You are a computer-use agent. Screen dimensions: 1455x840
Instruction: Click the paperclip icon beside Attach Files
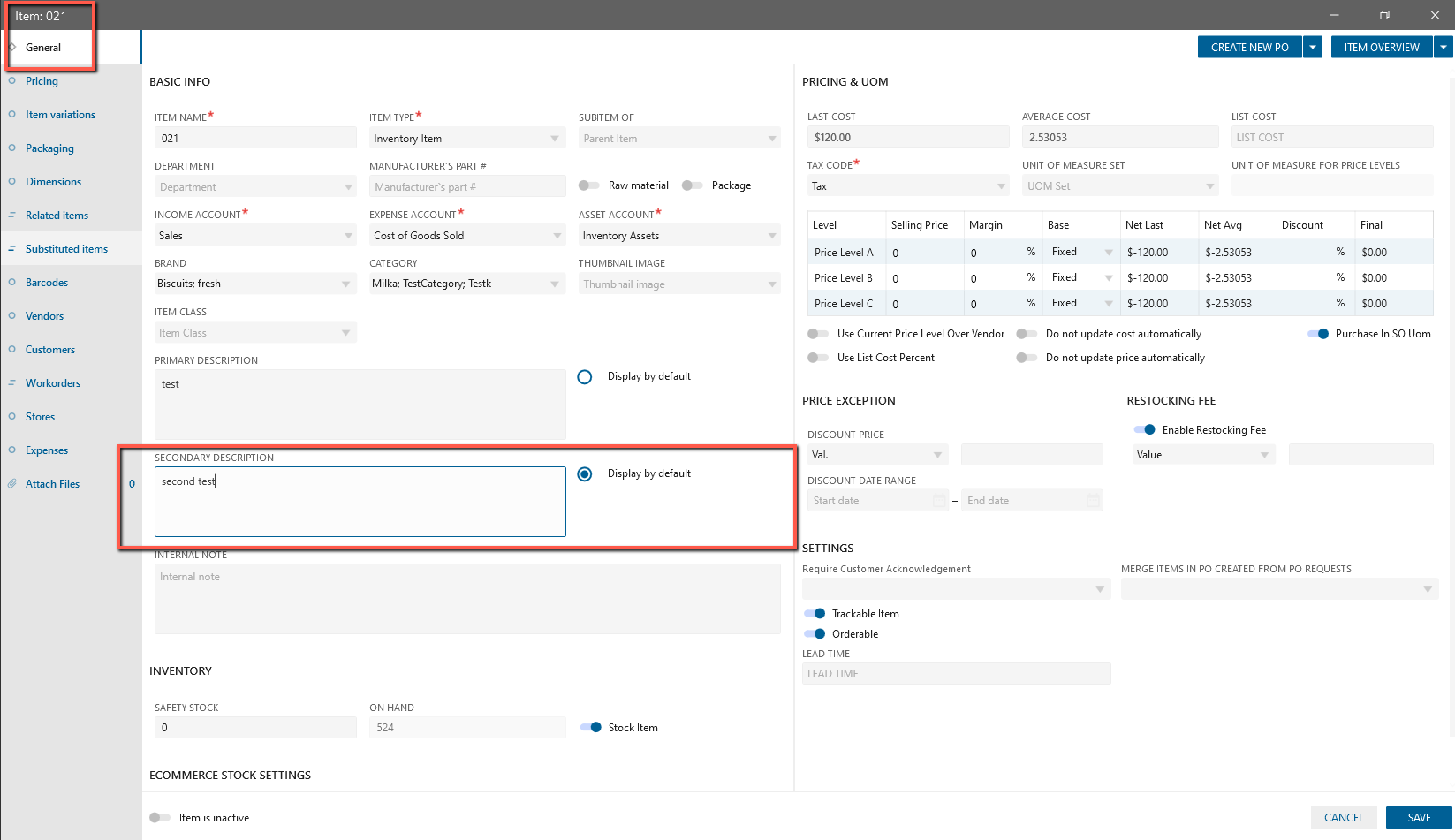coord(12,484)
